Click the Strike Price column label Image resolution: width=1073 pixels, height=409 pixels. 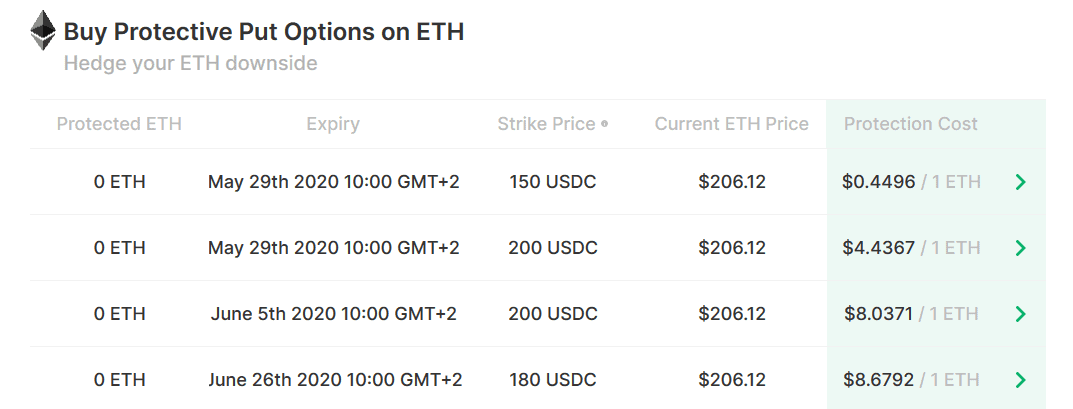point(546,125)
